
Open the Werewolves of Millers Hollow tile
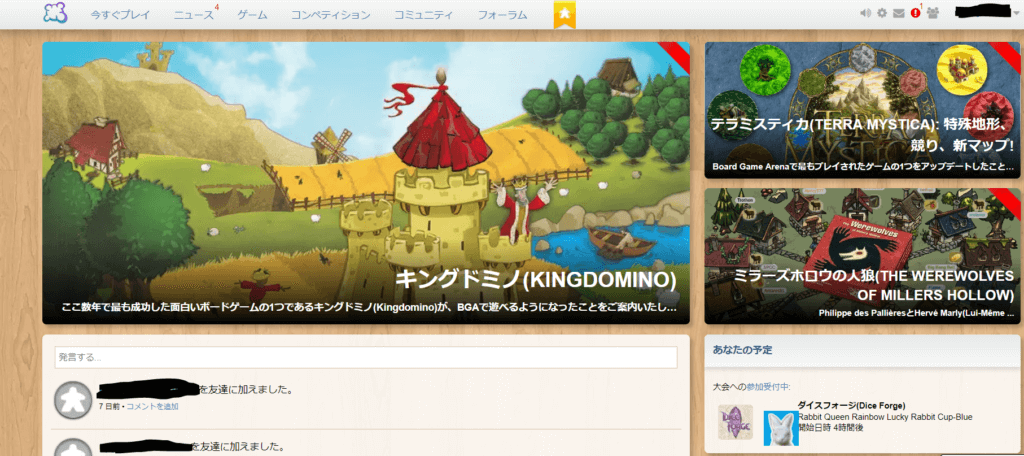[x=862, y=256]
